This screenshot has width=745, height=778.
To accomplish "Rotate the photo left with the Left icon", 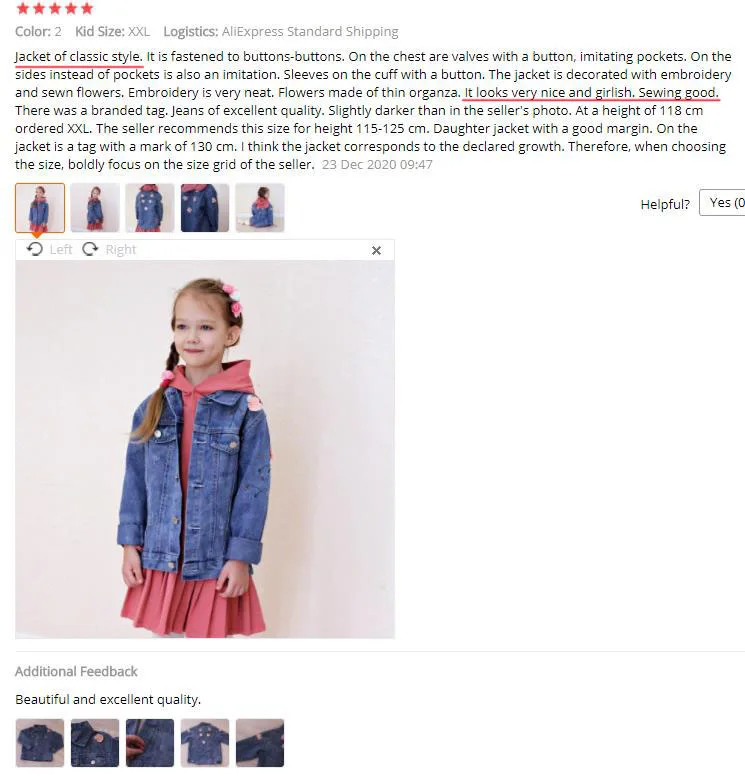I will [35, 249].
